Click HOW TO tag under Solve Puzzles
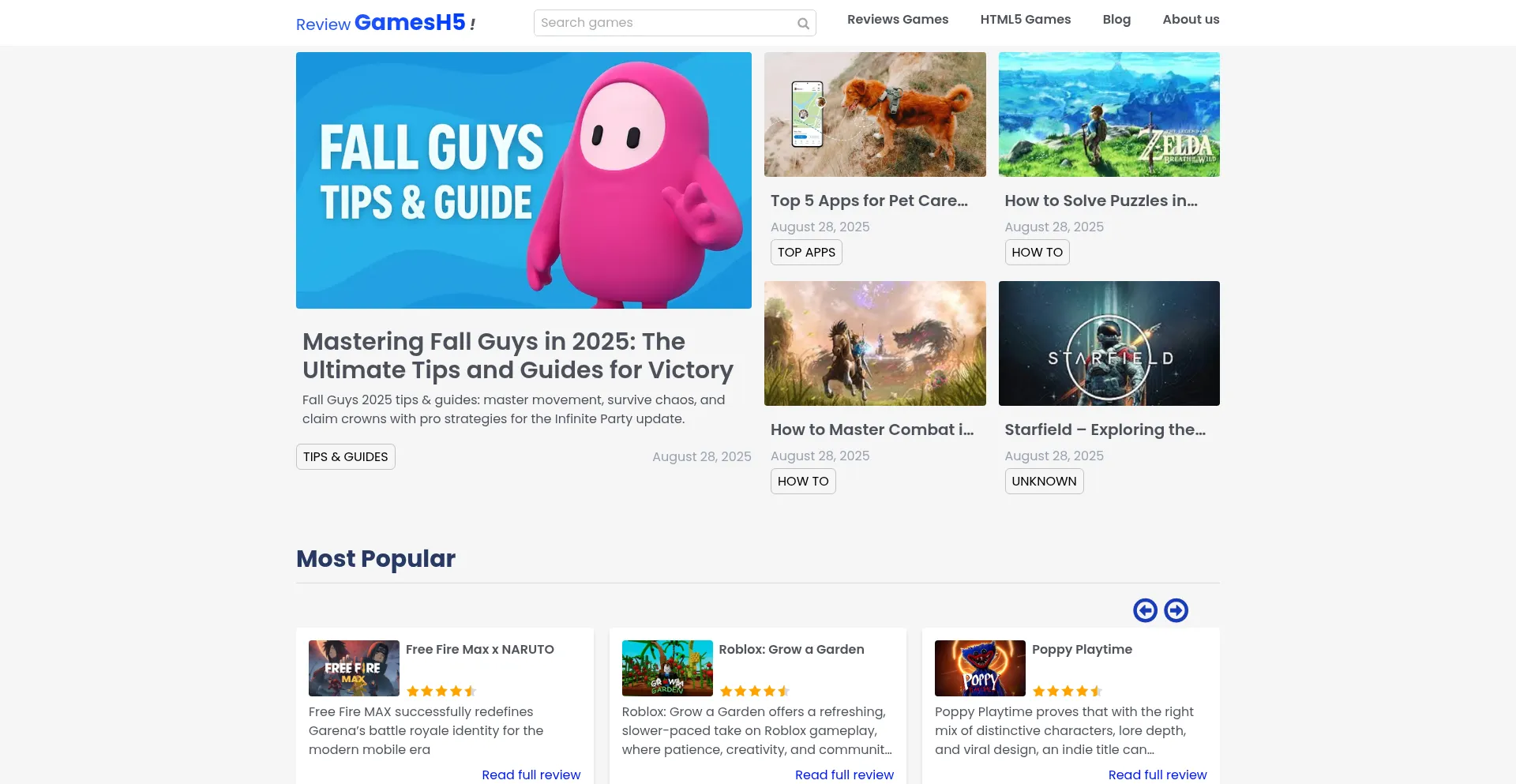The height and width of the screenshot is (784, 1516). (1037, 252)
